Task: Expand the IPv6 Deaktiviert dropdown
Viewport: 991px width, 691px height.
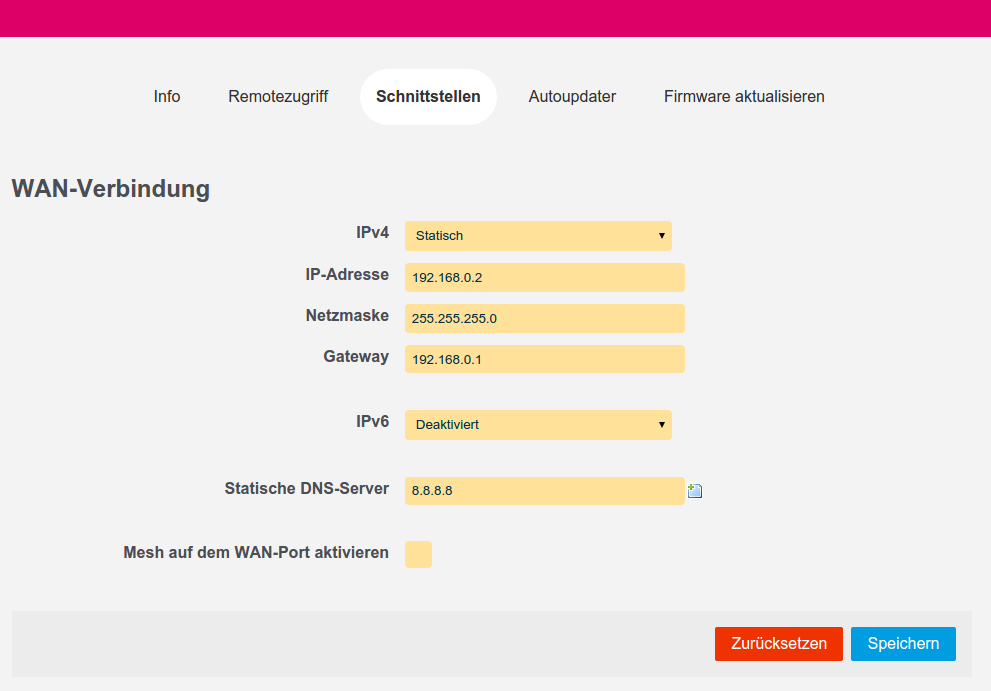Action: 538,425
